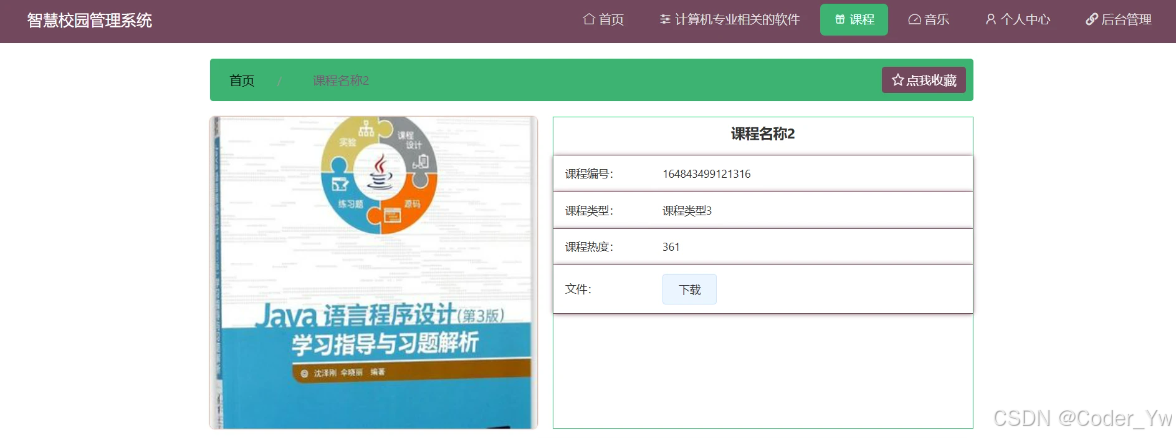Screen dimensions: 1176x438
Task: Click the 课程名称2 breadcrumb item
Action: click(340, 80)
